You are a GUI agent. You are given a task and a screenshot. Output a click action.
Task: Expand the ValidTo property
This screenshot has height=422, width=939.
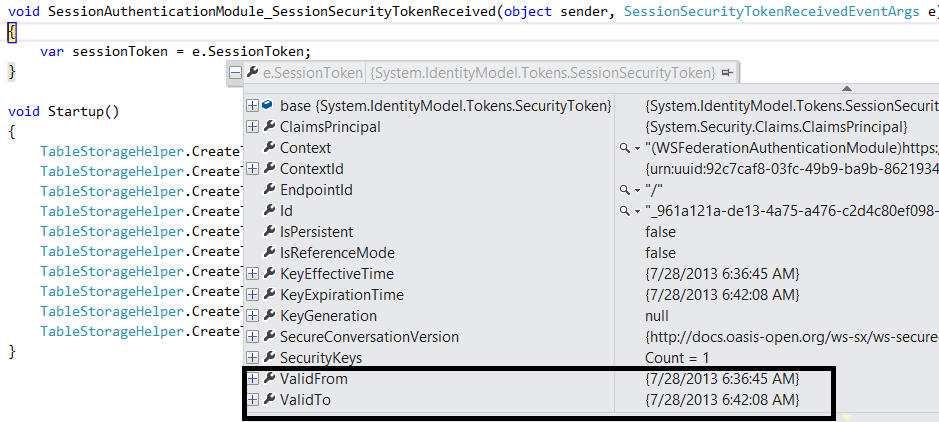(x=252, y=400)
